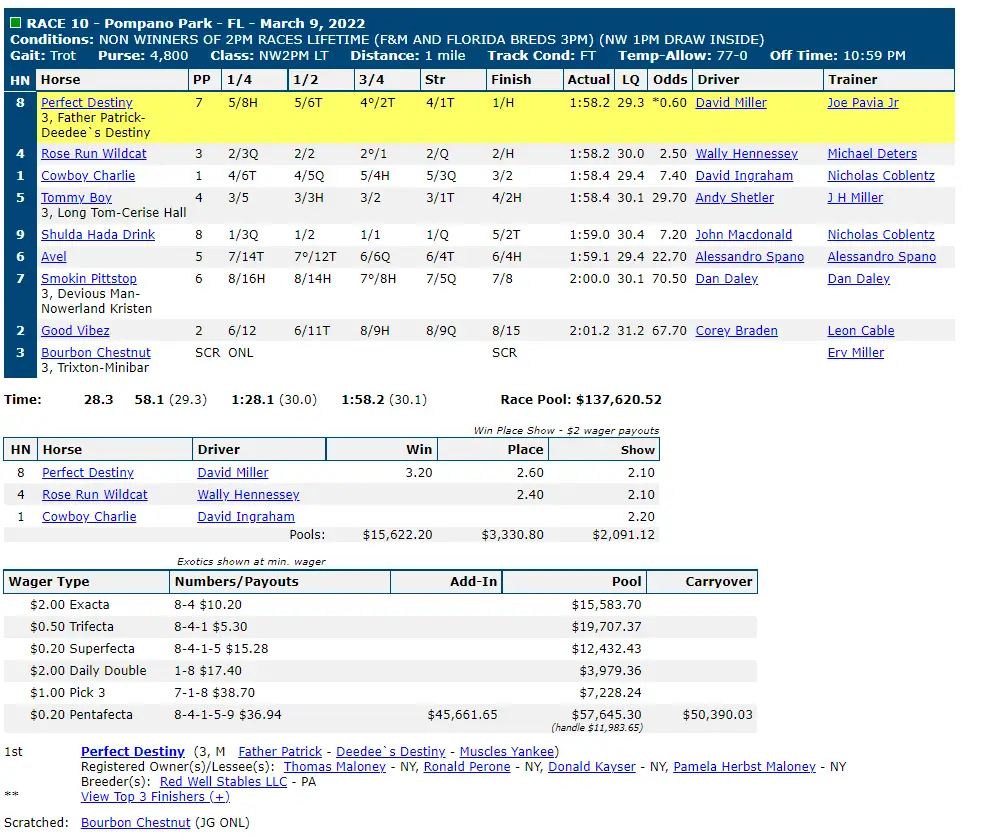
Task: Open driver Corey Braden link
Action: (736, 330)
